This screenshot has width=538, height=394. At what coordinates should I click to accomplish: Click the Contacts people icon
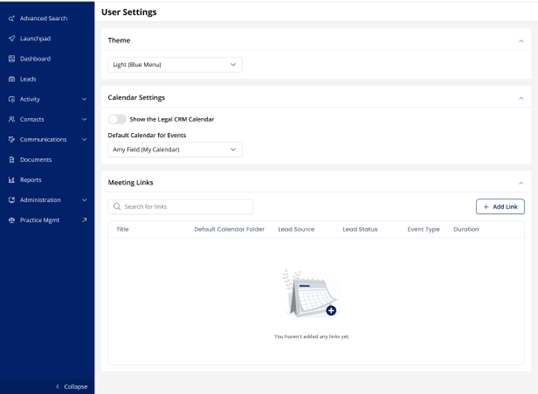tap(12, 119)
